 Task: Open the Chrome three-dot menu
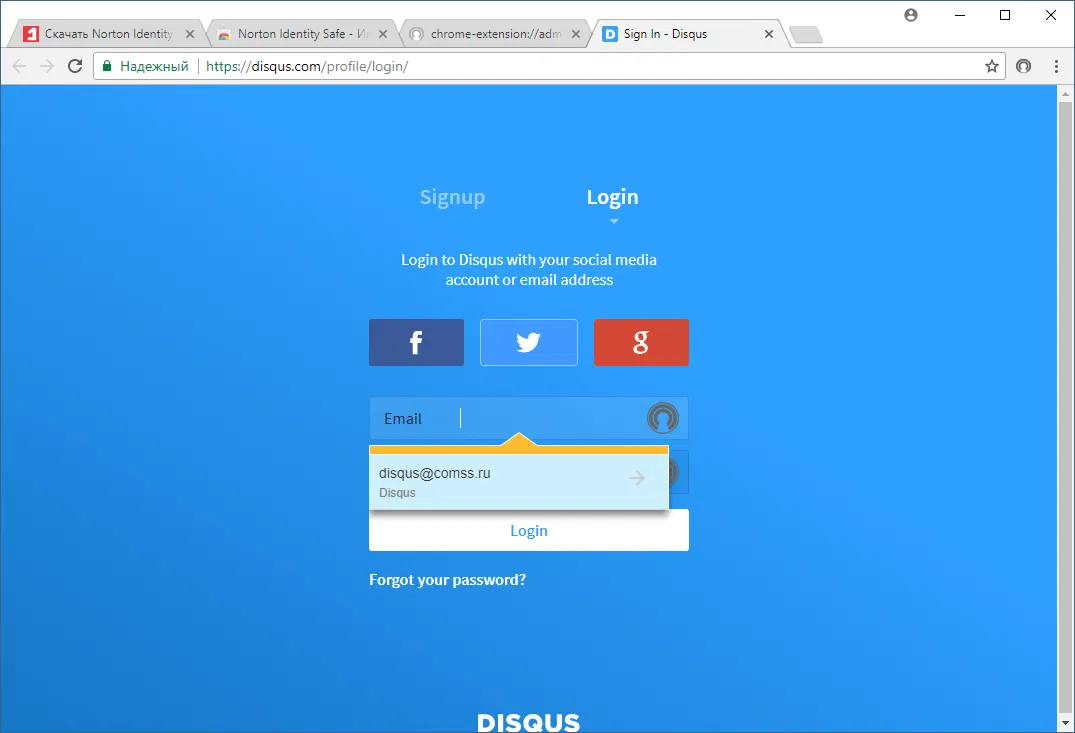(x=1056, y=66)
